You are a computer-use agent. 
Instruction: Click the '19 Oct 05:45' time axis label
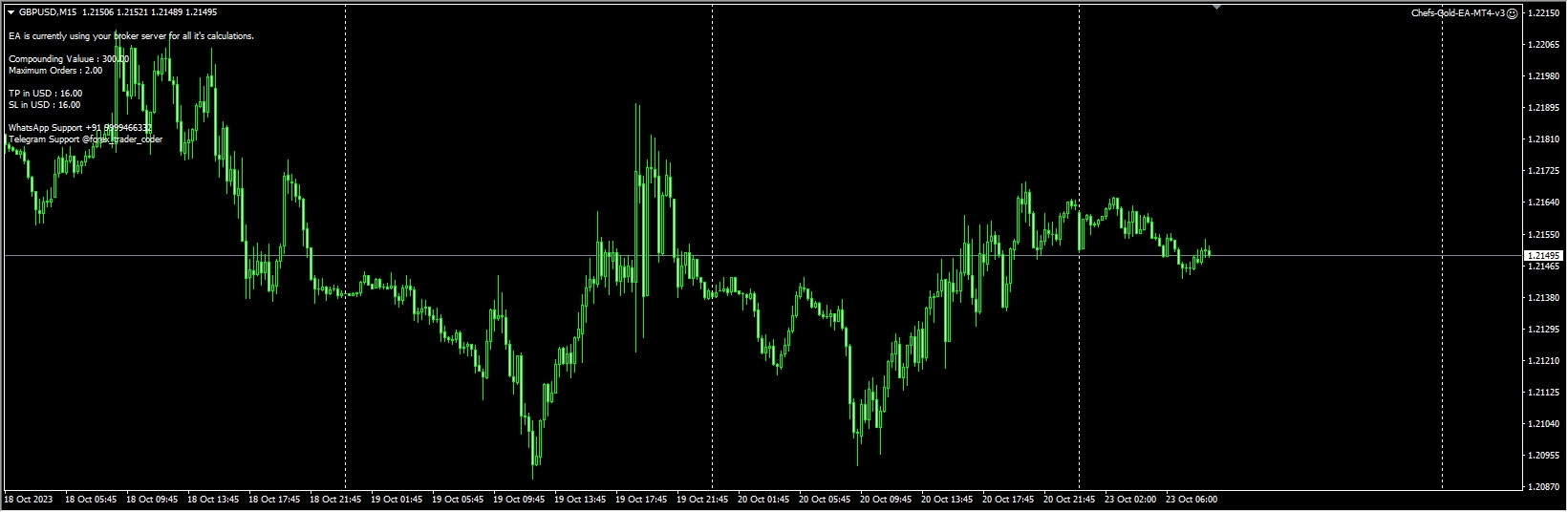(x=459, y=499)
